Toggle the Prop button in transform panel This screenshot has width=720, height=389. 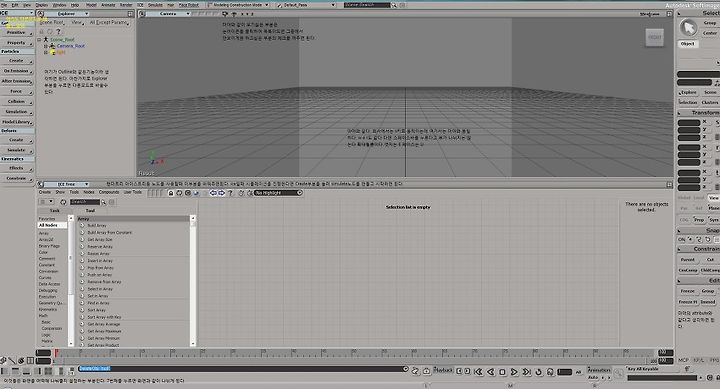click(699, 220)
